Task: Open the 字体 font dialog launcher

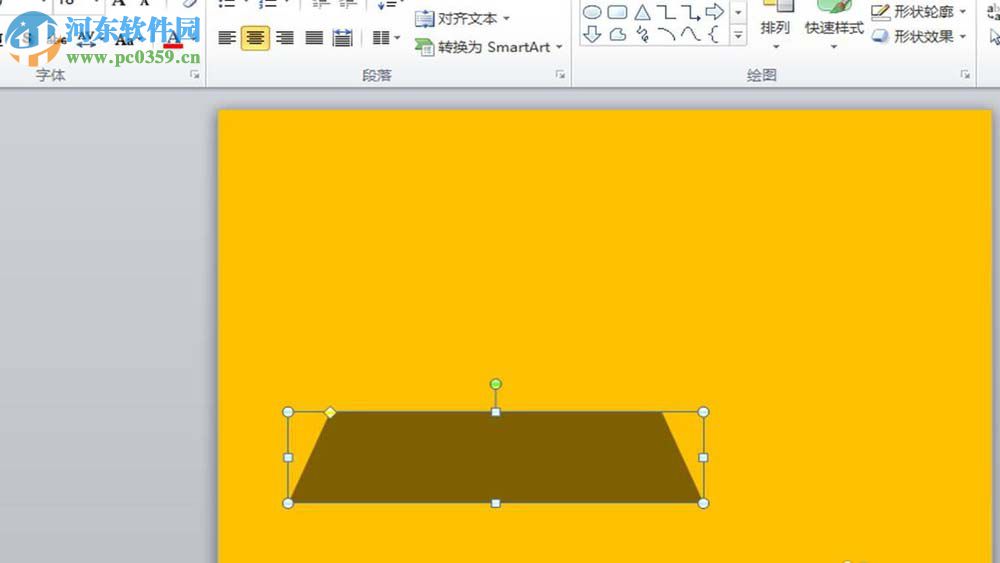Action: tap(195, 75)
